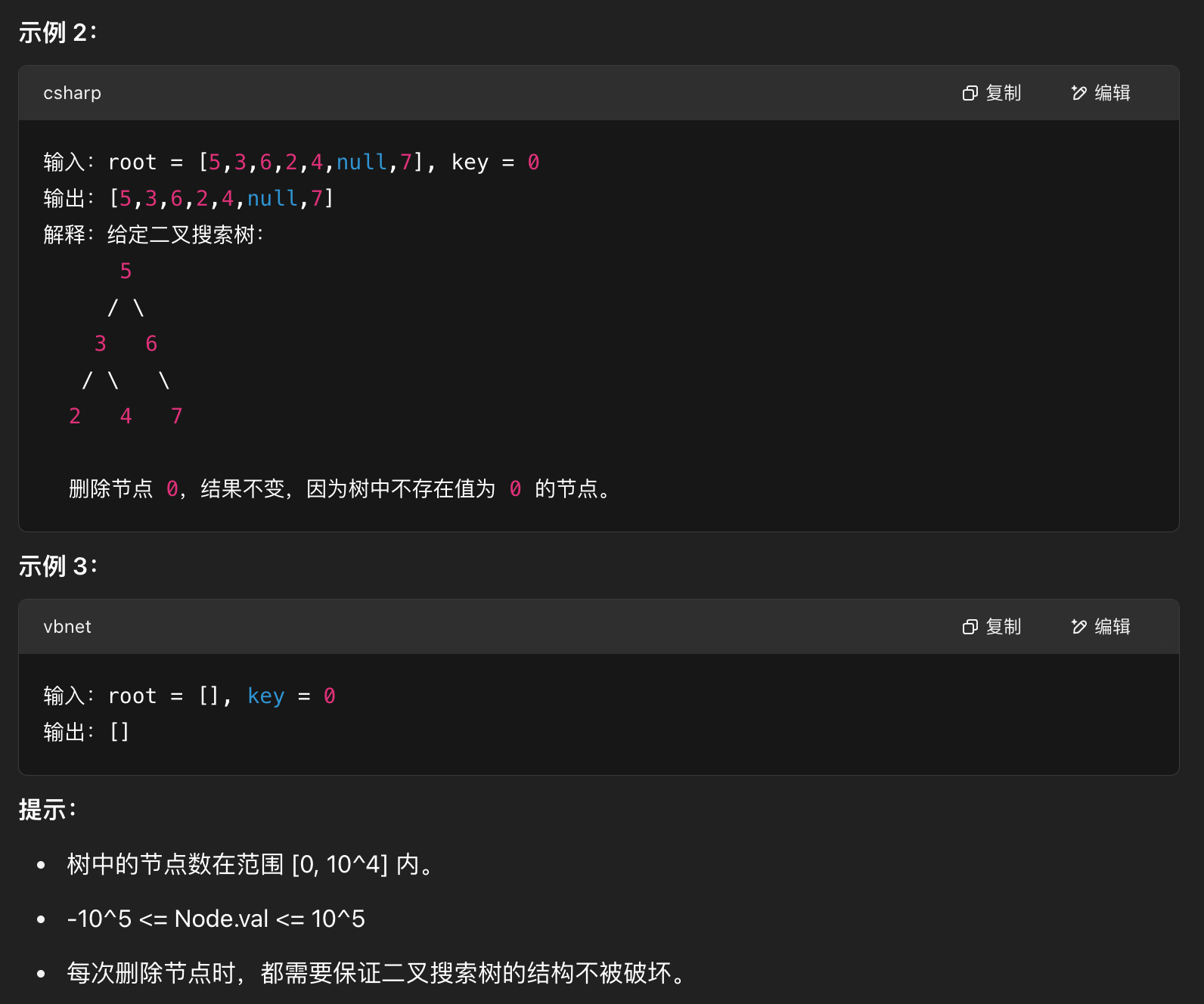
Task: Click the edit pencil icon on the vbnet block
Action: tap(1078, 626)
